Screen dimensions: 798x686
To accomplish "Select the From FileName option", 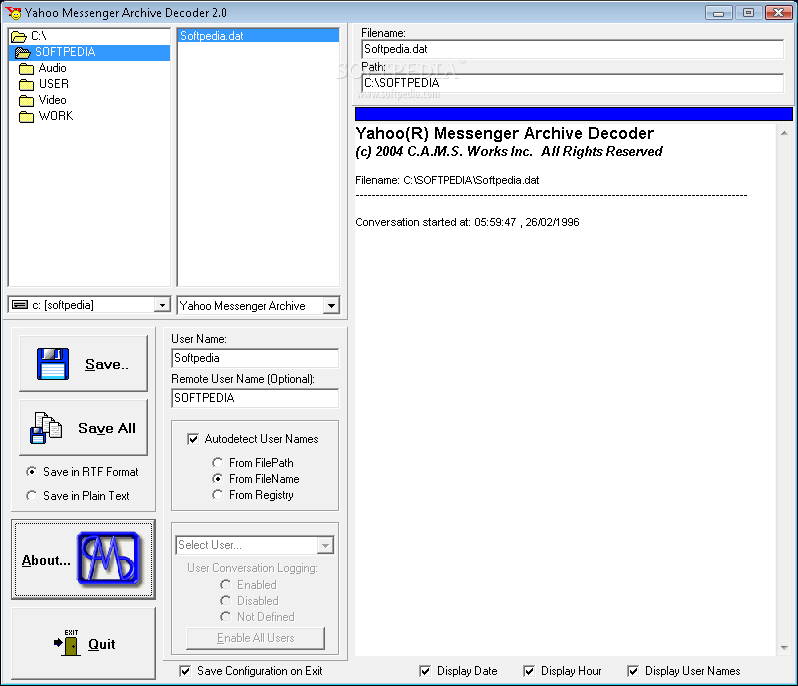I will [x=218, y=479].
